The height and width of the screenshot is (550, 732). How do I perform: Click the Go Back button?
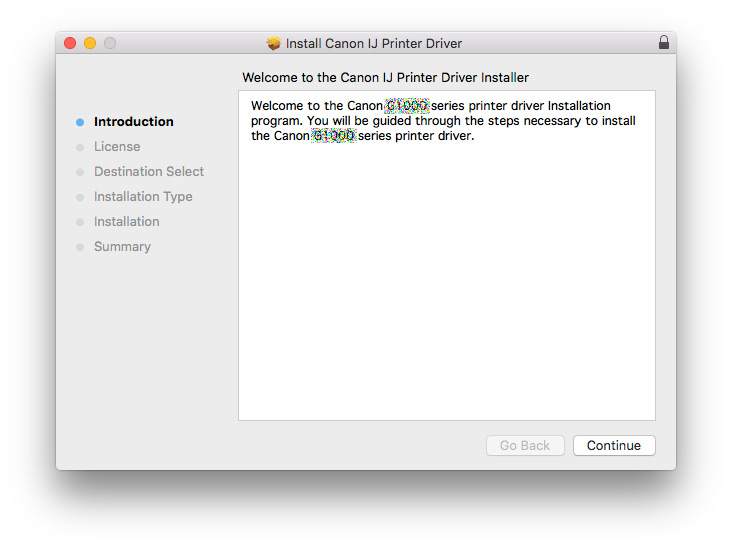coord(525,445)
